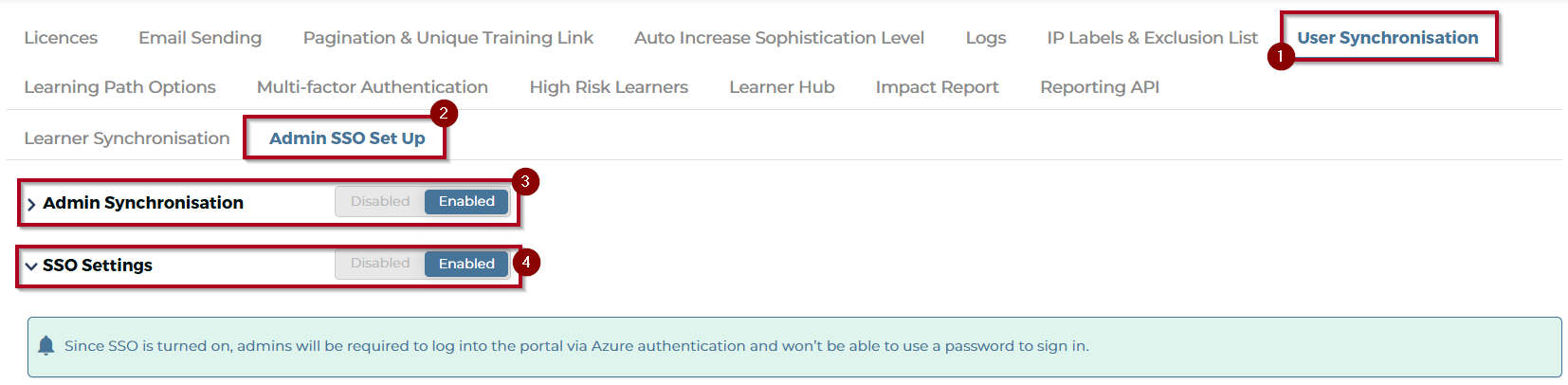Set SSO Settings to Disabled

coord(380,264)
